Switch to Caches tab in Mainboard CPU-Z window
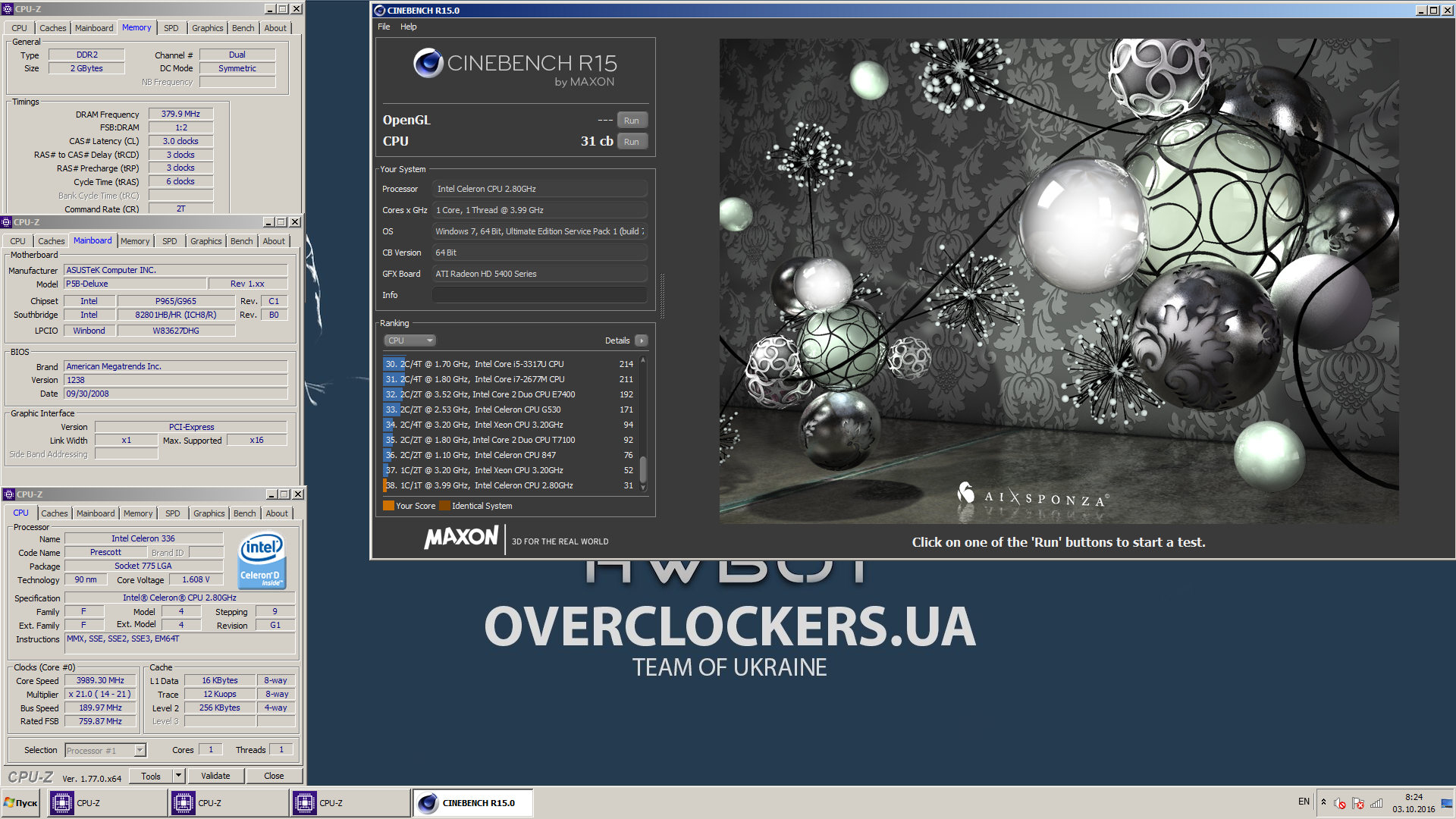The height and width of the screenshot is (819, 1456). 52,241
